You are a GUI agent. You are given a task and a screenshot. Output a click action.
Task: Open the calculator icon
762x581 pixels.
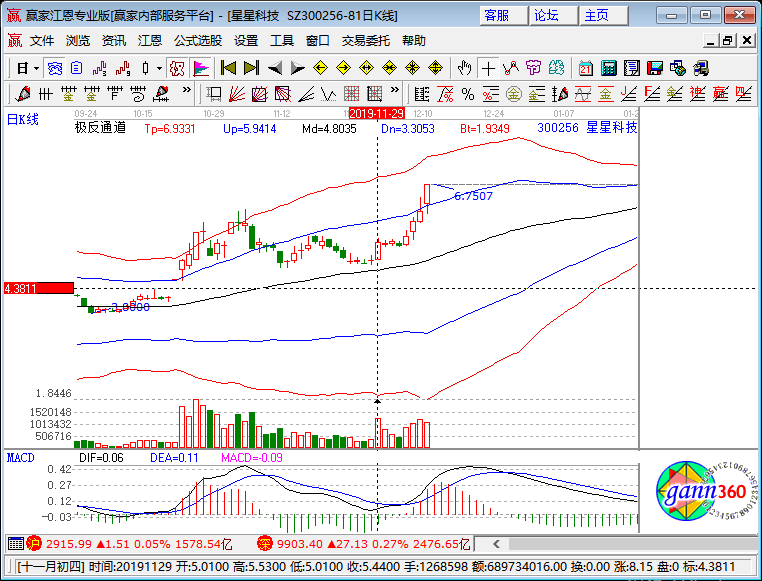[608, 68]
